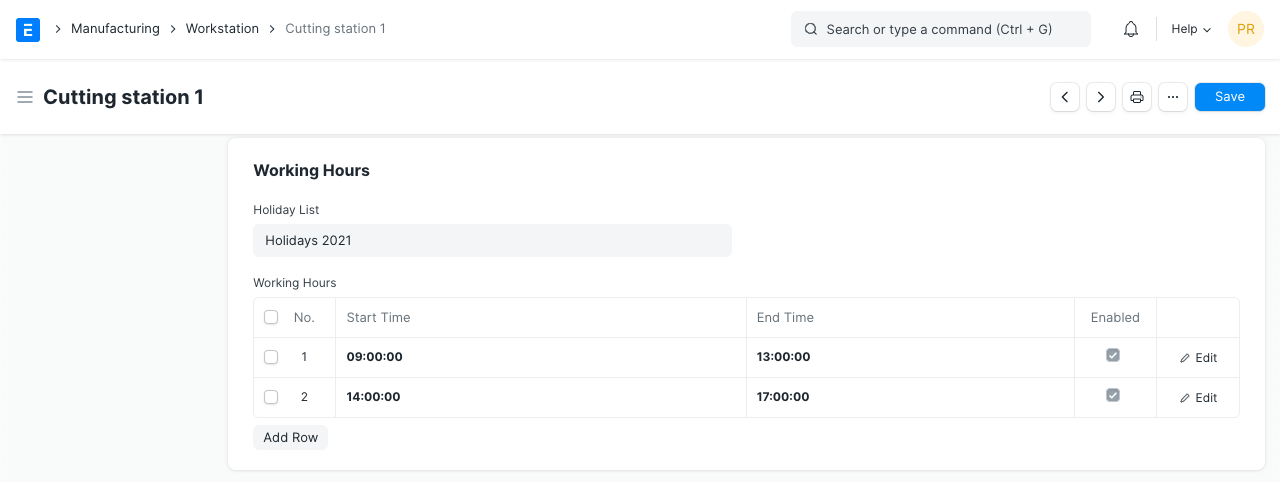Viewport: 1280px width, 482px height.
Task: Open the notifications bell
Action: (x=1131, y=30)
